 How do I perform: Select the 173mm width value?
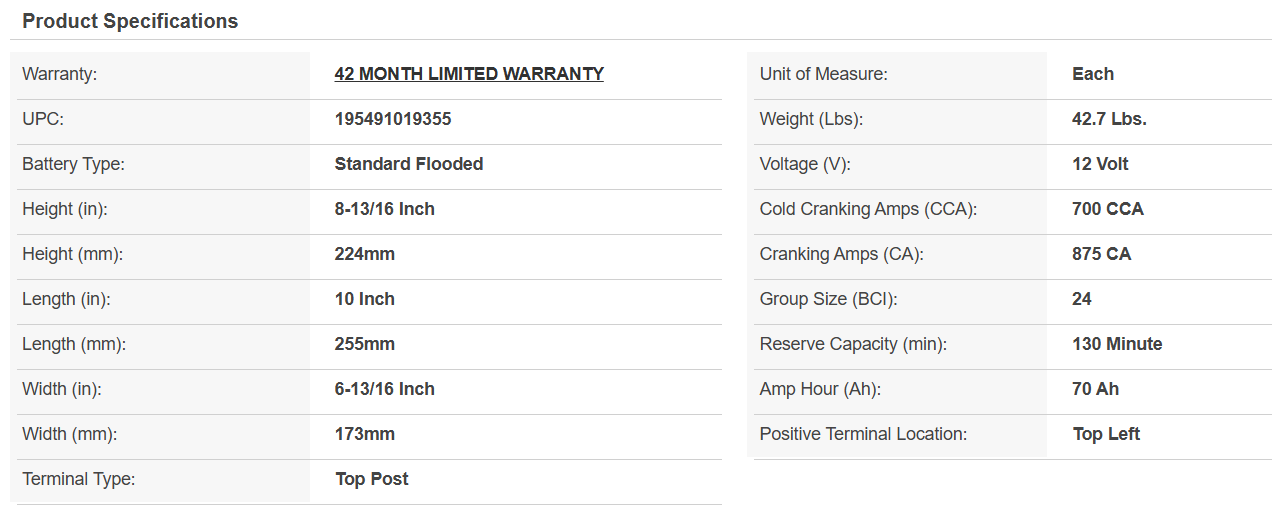(x=365, y=434)
